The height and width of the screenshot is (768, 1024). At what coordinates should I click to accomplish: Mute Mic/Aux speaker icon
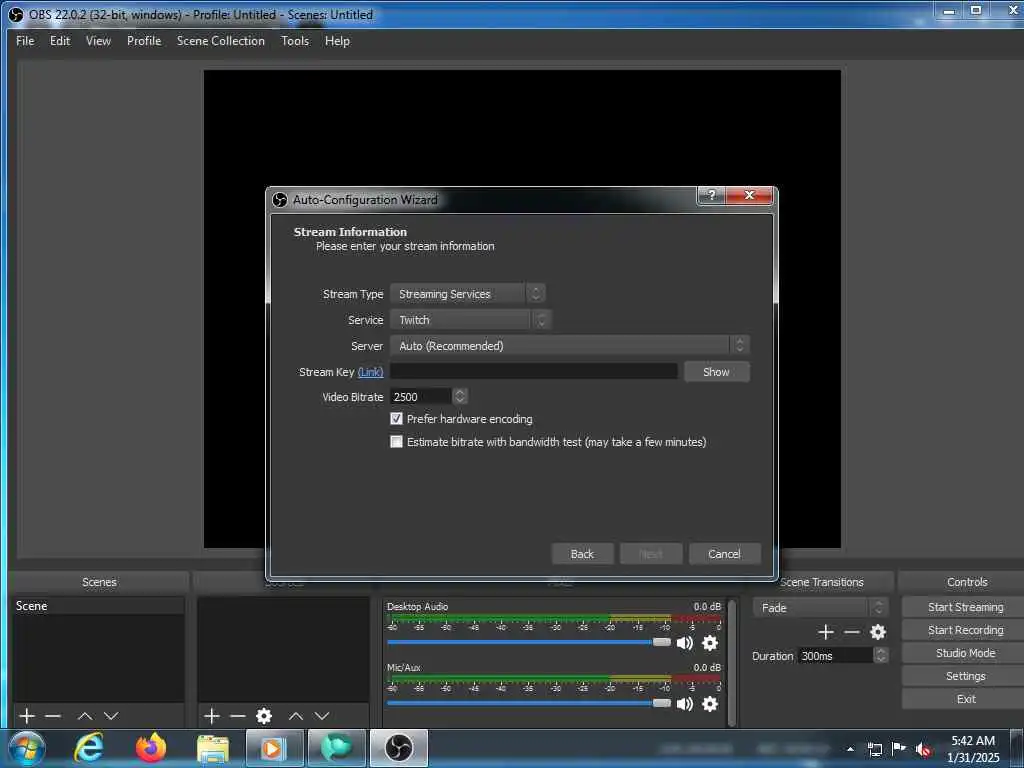[x=684, y=704]
